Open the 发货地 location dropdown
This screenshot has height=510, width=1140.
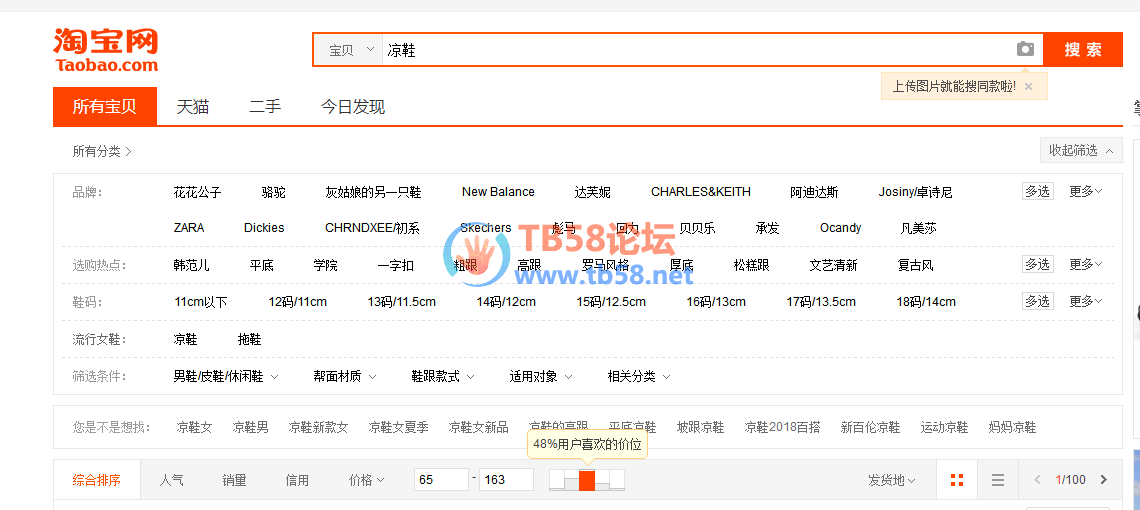click(891, 480)
